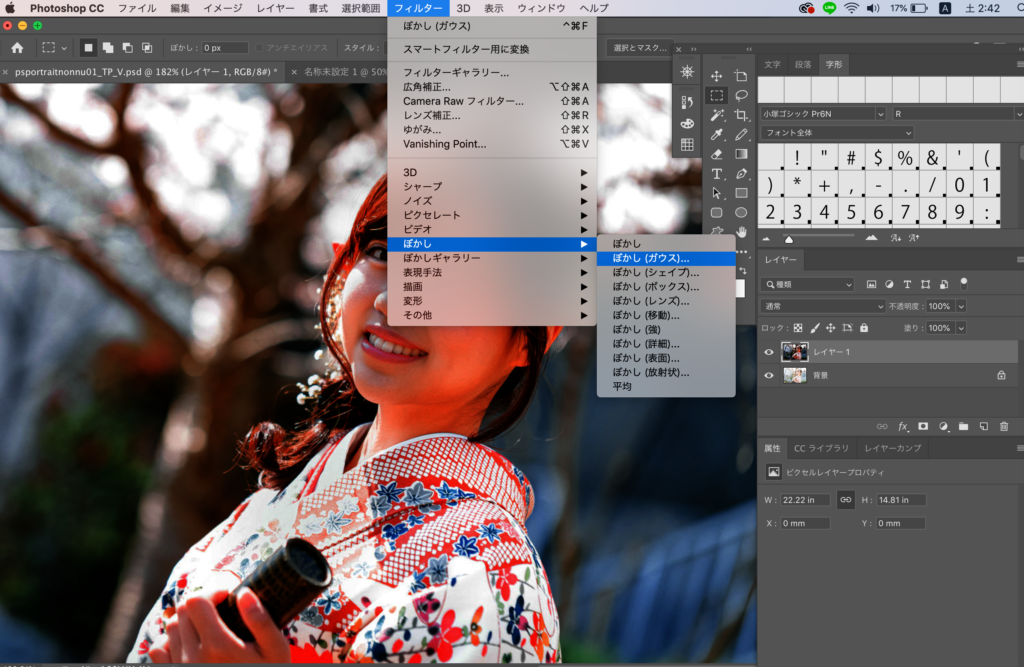Select the Lasso tool

tap(741, 96)
